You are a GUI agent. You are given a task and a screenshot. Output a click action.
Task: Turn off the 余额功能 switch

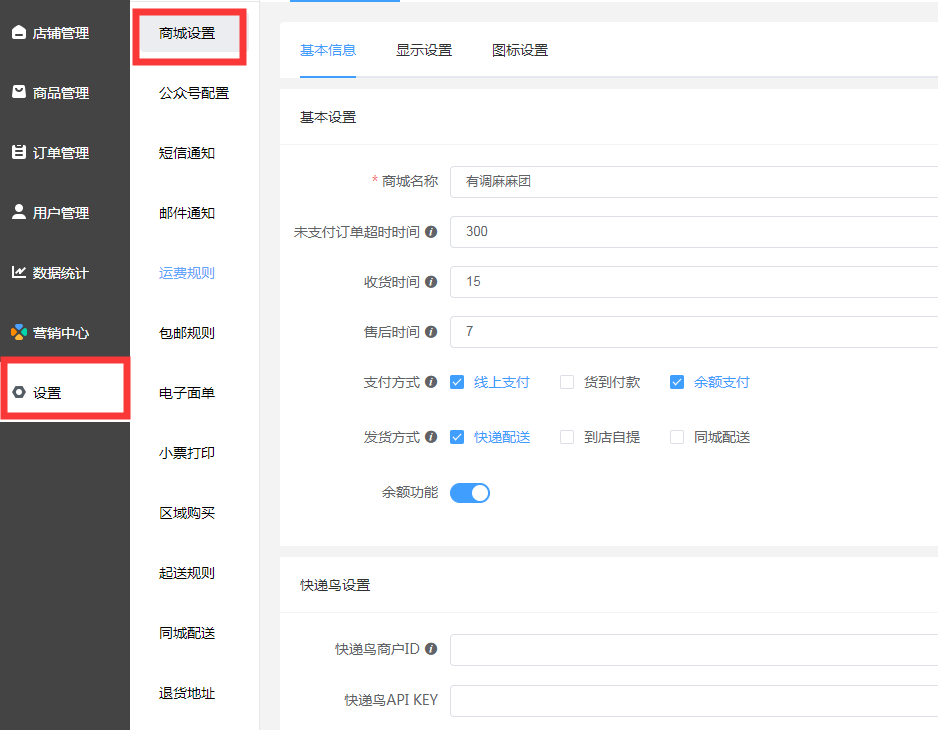click(x=470, y=493)
